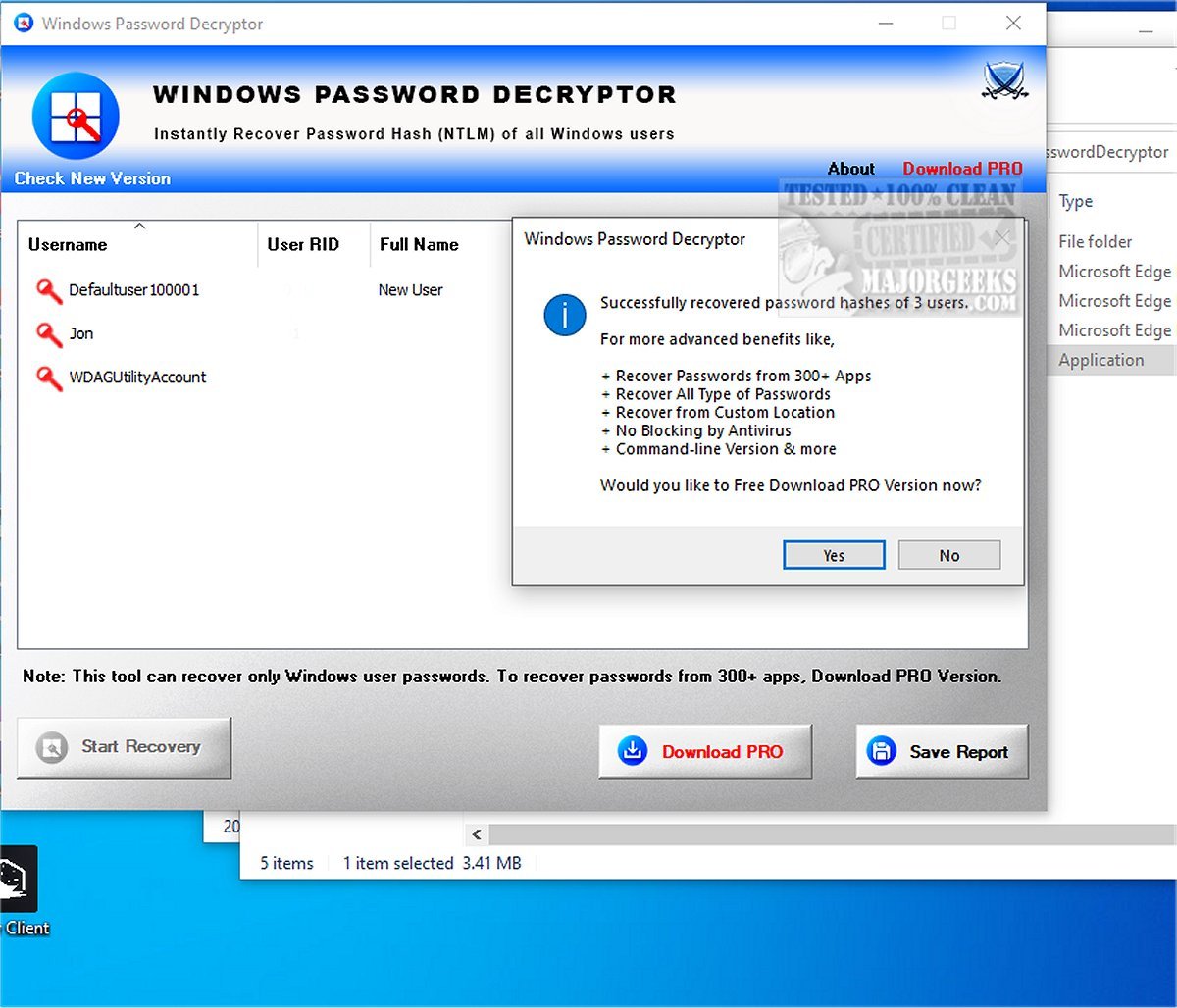This screenshot has width=1177, height=1008.
Task: Sort by the Username column header
Action: 138,244
